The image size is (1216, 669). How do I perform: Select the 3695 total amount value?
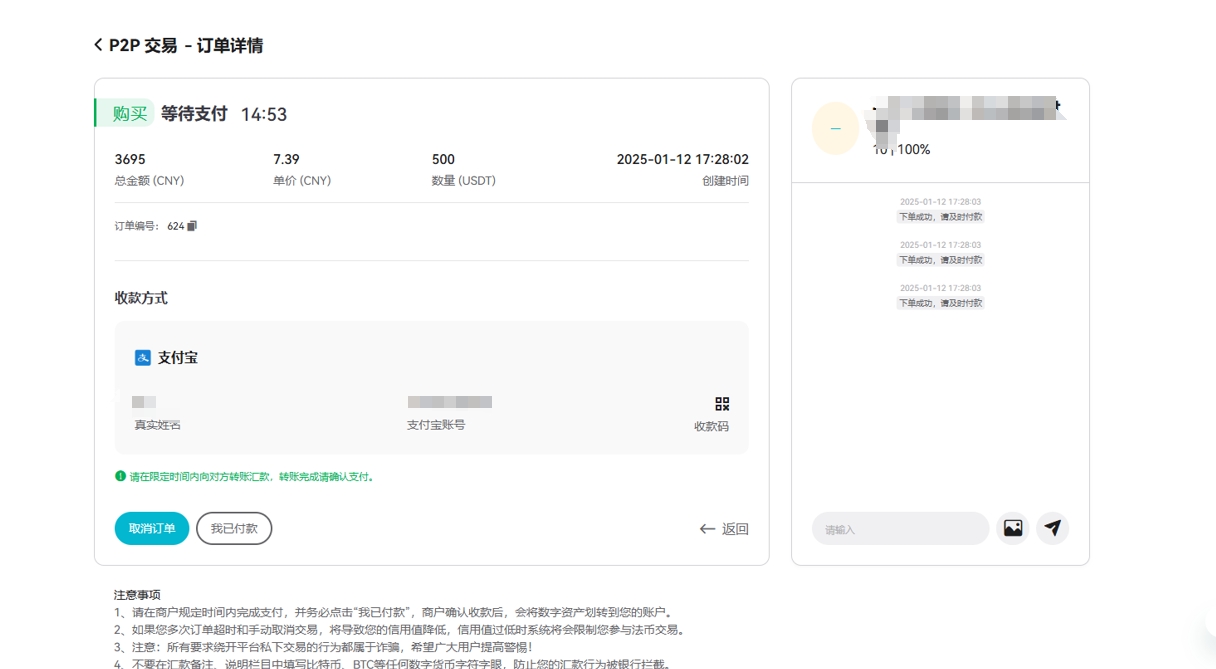(x=130, y=159)
